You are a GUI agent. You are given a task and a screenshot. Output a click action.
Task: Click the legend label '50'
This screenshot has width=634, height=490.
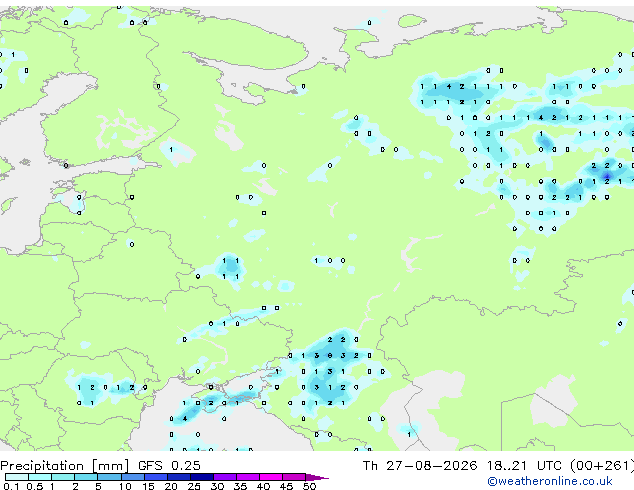(310, 486)
